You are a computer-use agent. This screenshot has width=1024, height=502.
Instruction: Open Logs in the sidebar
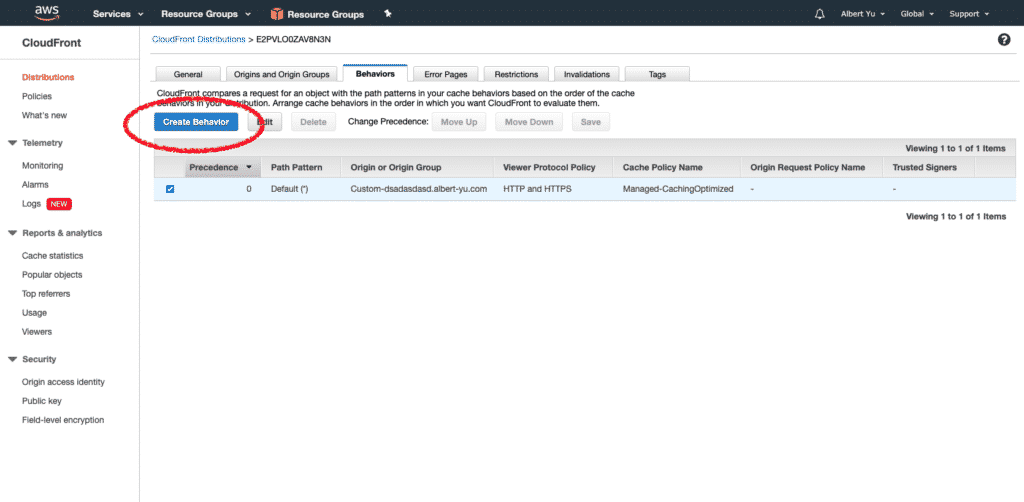point(31,204)
